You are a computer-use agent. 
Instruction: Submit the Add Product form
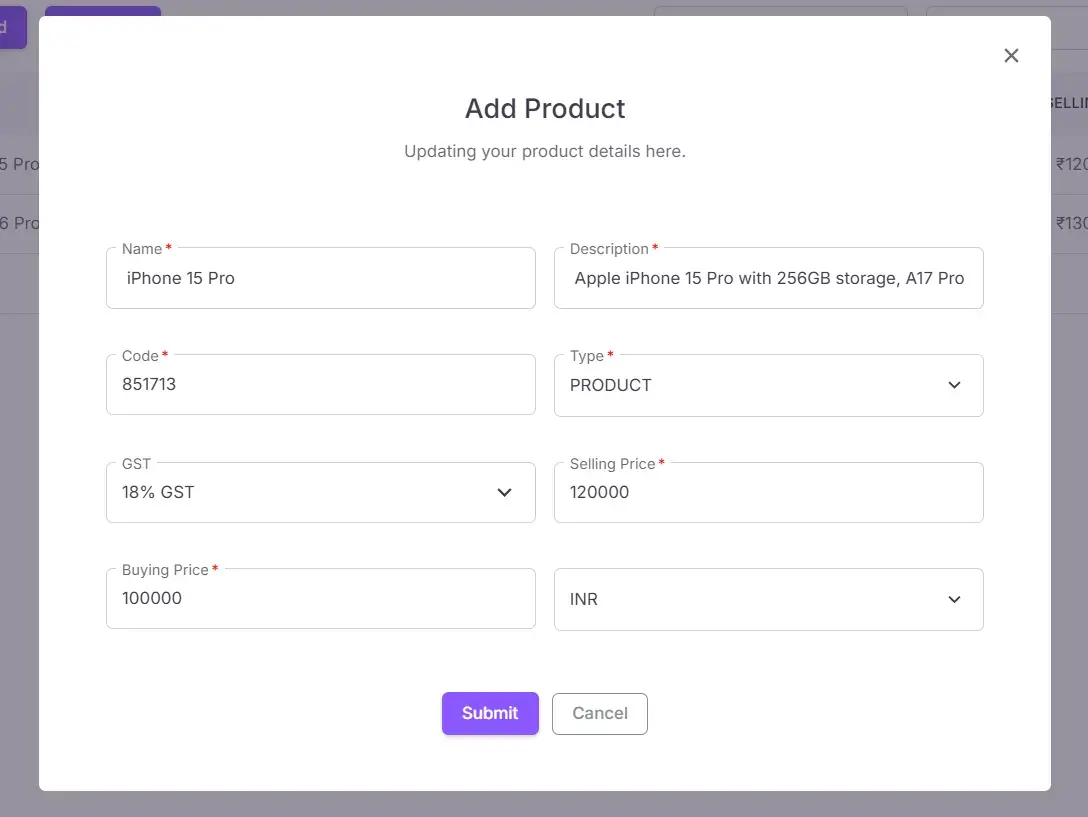pyautogui.click(x=490, y=714)
